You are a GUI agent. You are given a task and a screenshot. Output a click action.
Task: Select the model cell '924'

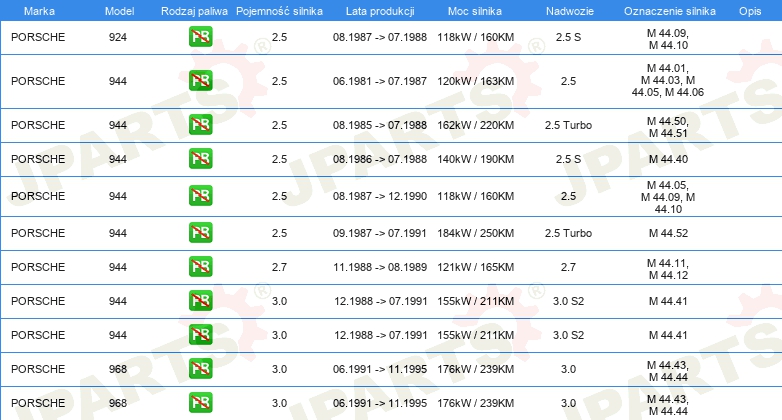coord(118,37)
